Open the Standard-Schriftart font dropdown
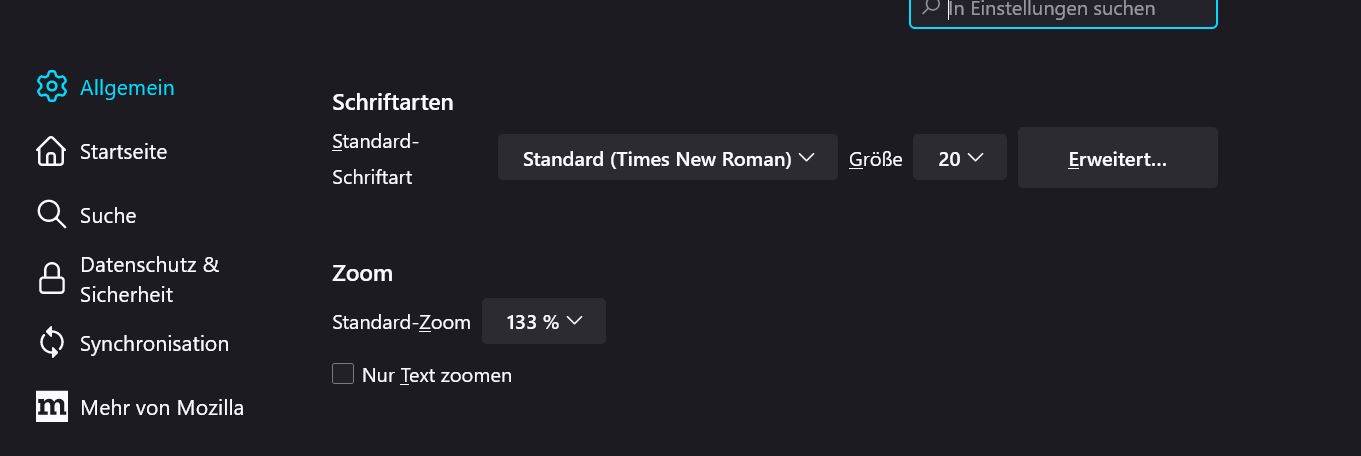 [x=667, y=158]
